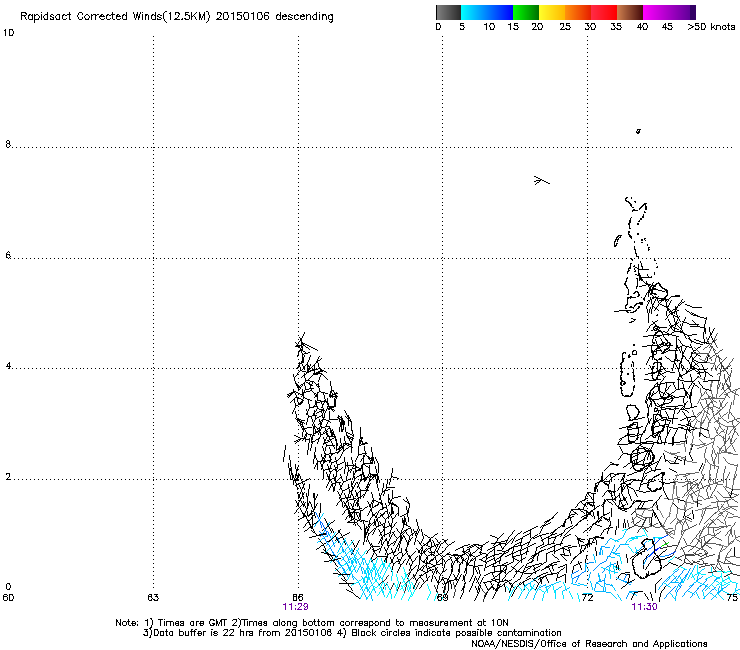Click the isolated wind barb near 7.4N, 71E
The width and height of the screenshot is (740, 650).
pos(541,180)
